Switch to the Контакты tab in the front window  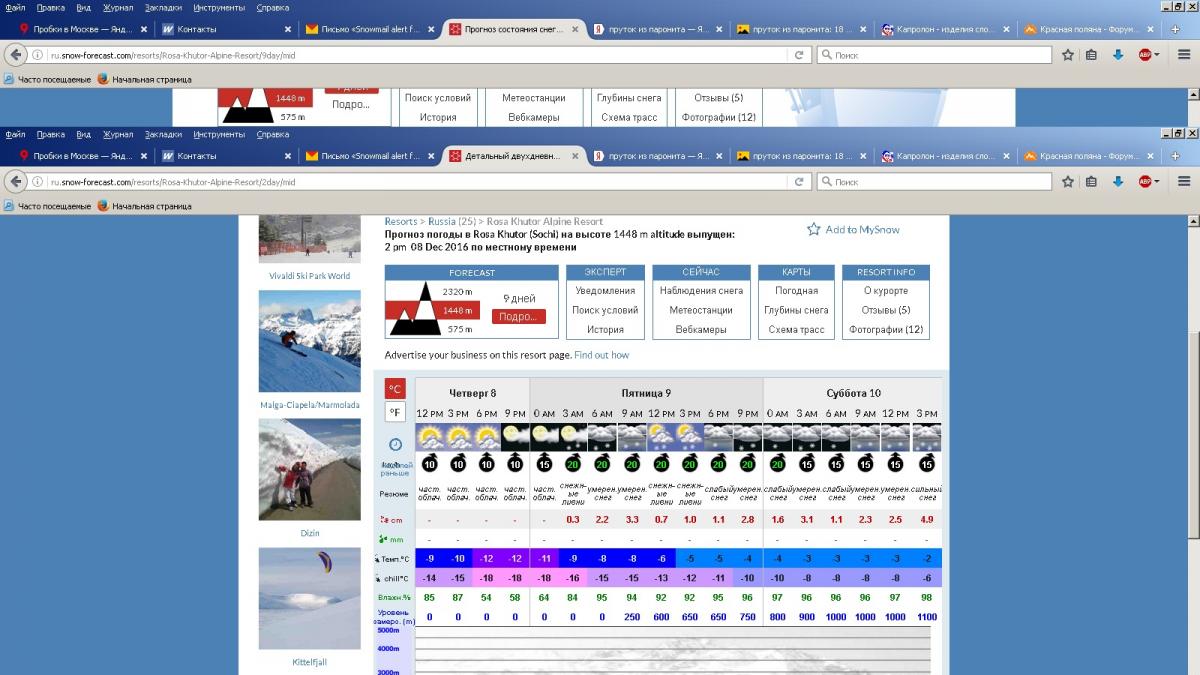pos(228,156)
